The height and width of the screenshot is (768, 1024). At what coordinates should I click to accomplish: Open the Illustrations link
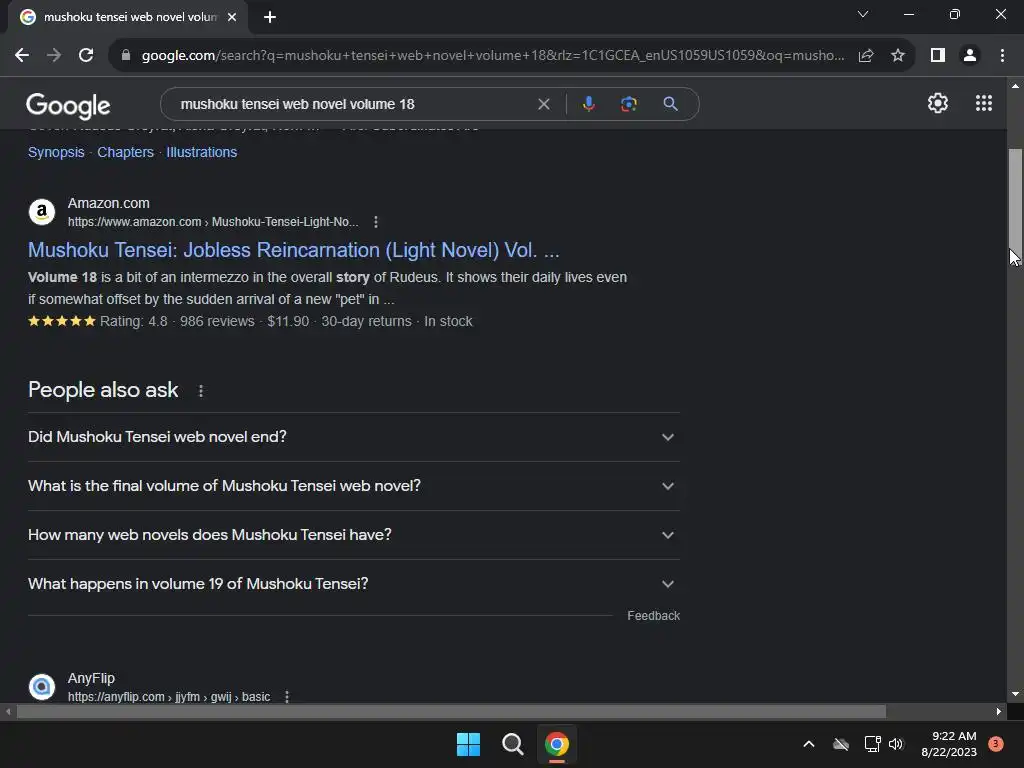pyautogui.click(x=202, y=152)
